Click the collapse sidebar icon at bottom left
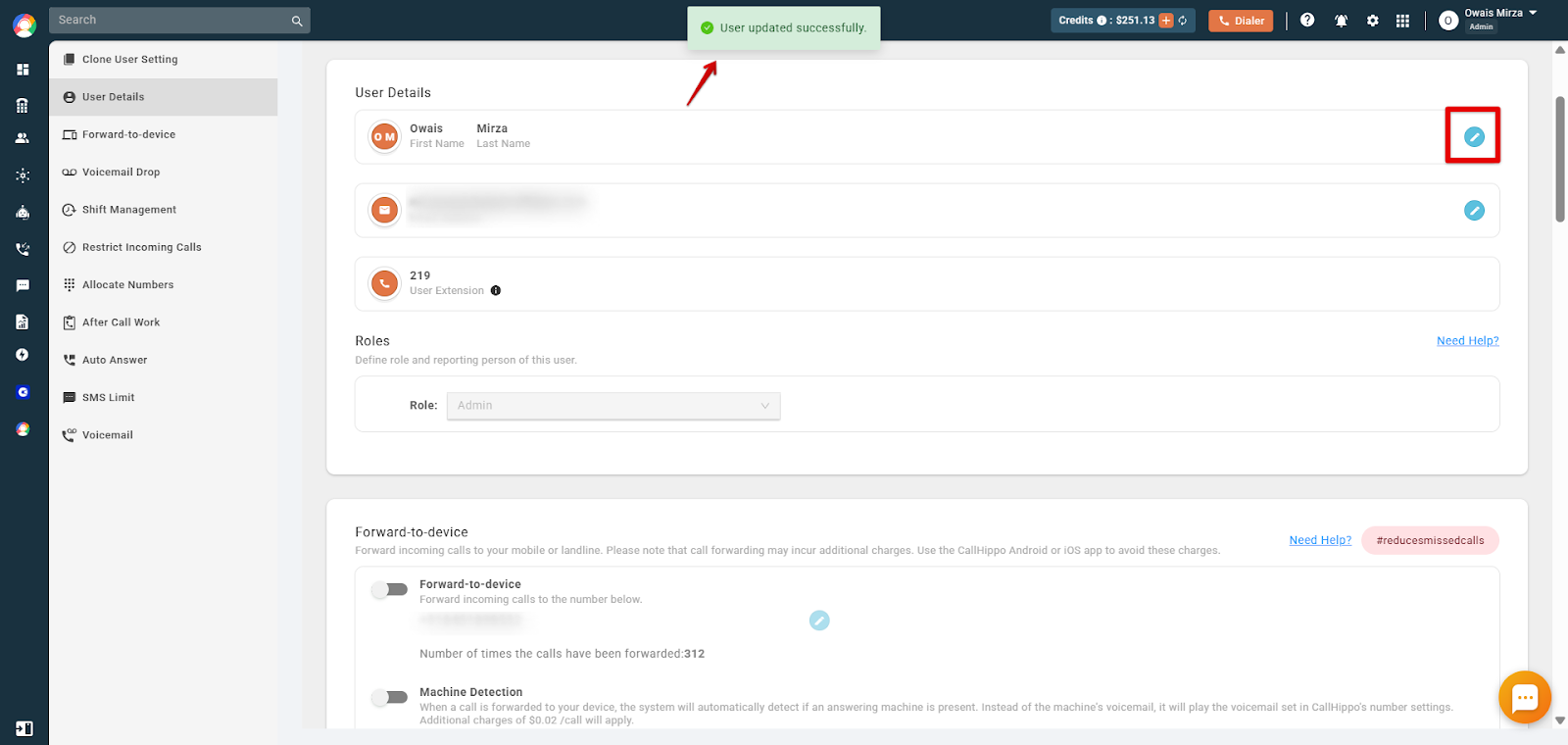1568x745 pixels. (24, 728)
